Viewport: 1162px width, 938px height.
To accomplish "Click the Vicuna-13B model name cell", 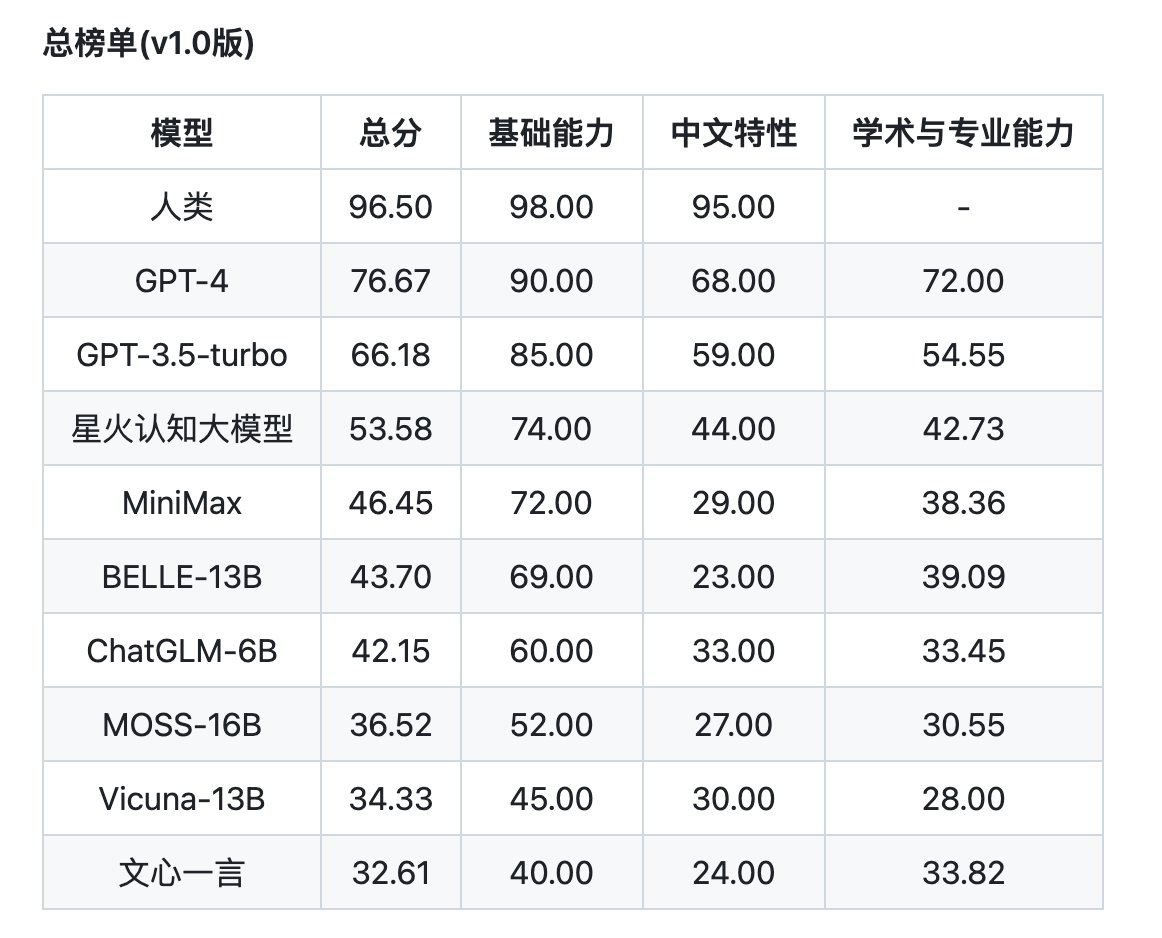I will [182, 799].
